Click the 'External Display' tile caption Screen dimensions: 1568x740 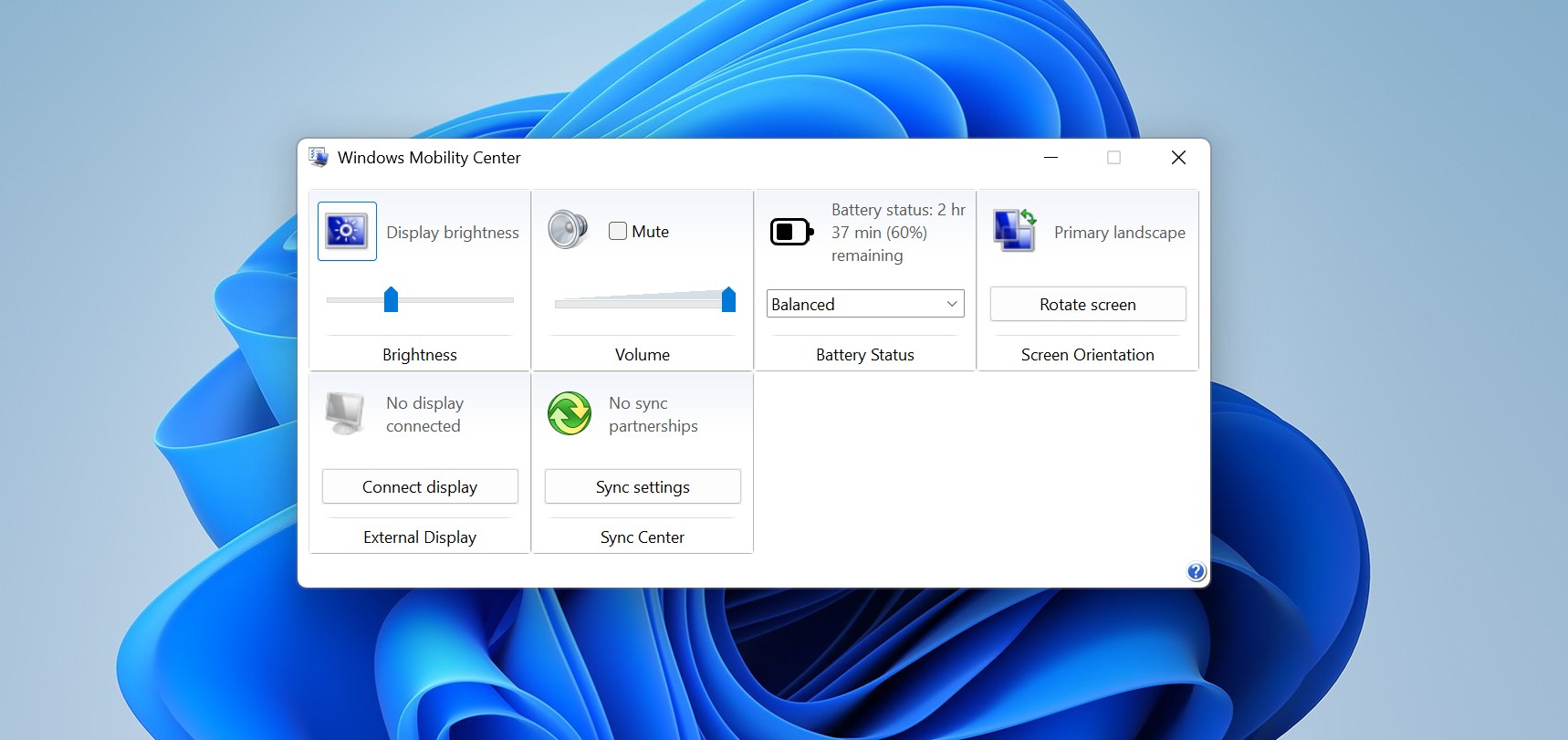click(420, 537)
